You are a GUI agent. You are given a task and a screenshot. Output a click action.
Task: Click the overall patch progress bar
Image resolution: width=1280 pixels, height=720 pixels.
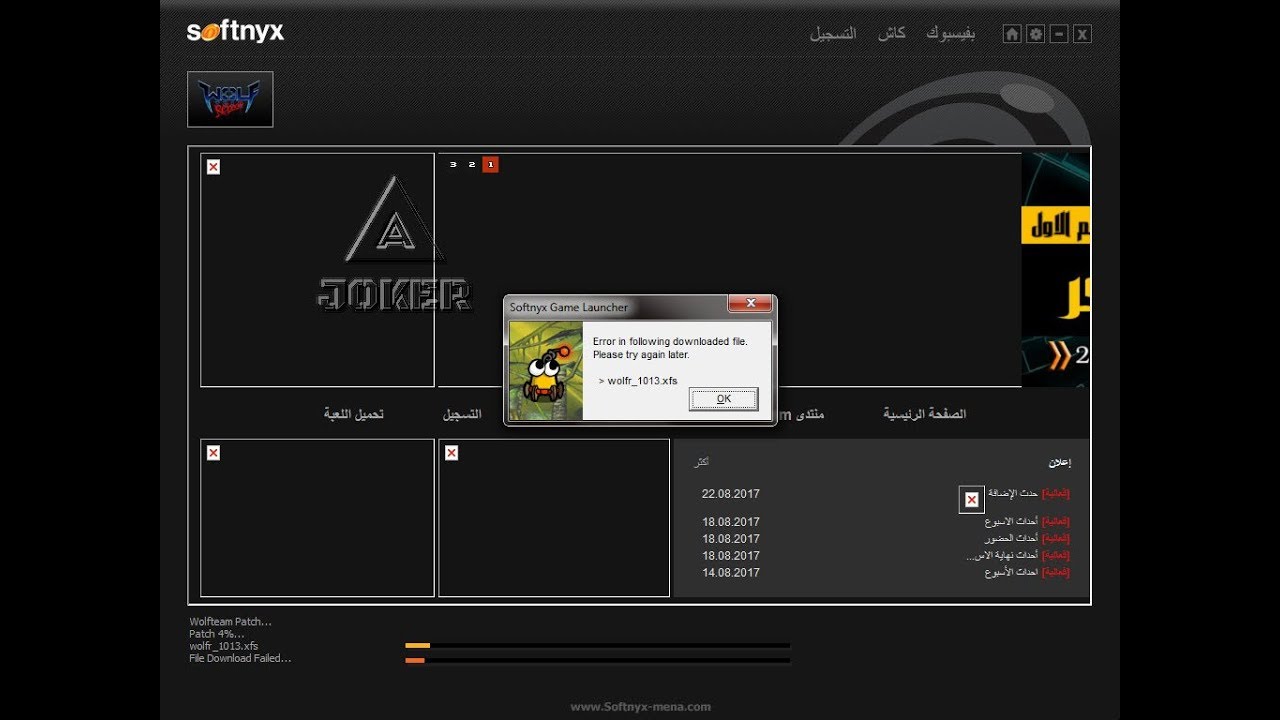click(598, 660)
